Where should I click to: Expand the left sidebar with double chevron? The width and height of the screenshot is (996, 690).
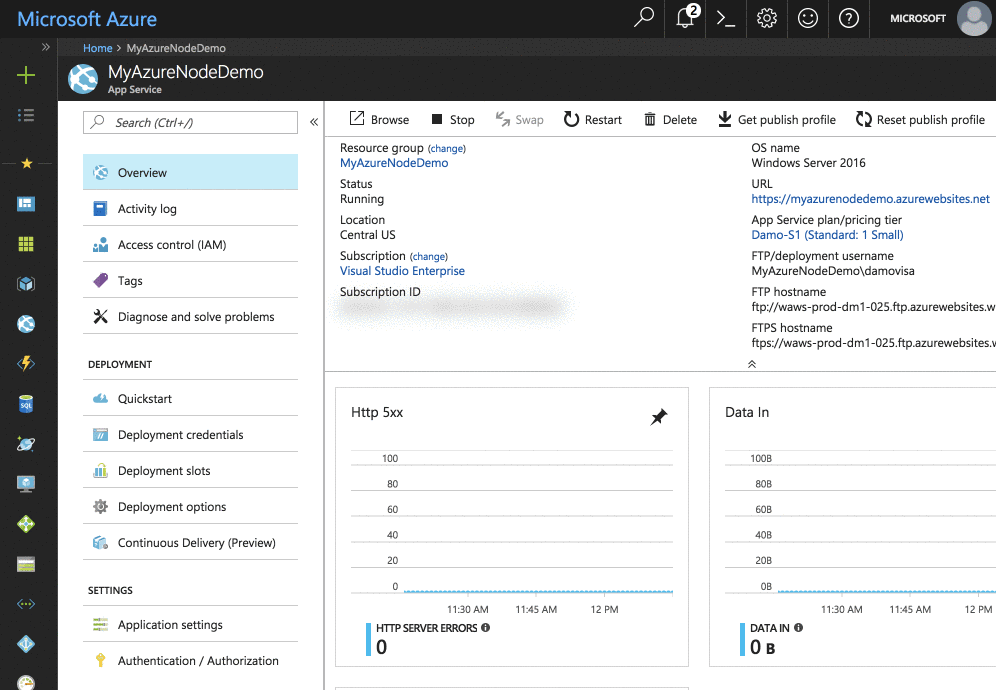(45, 47)
